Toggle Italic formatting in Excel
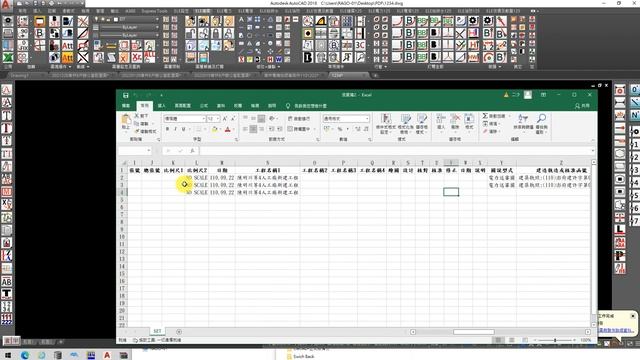 coord(176,129)
